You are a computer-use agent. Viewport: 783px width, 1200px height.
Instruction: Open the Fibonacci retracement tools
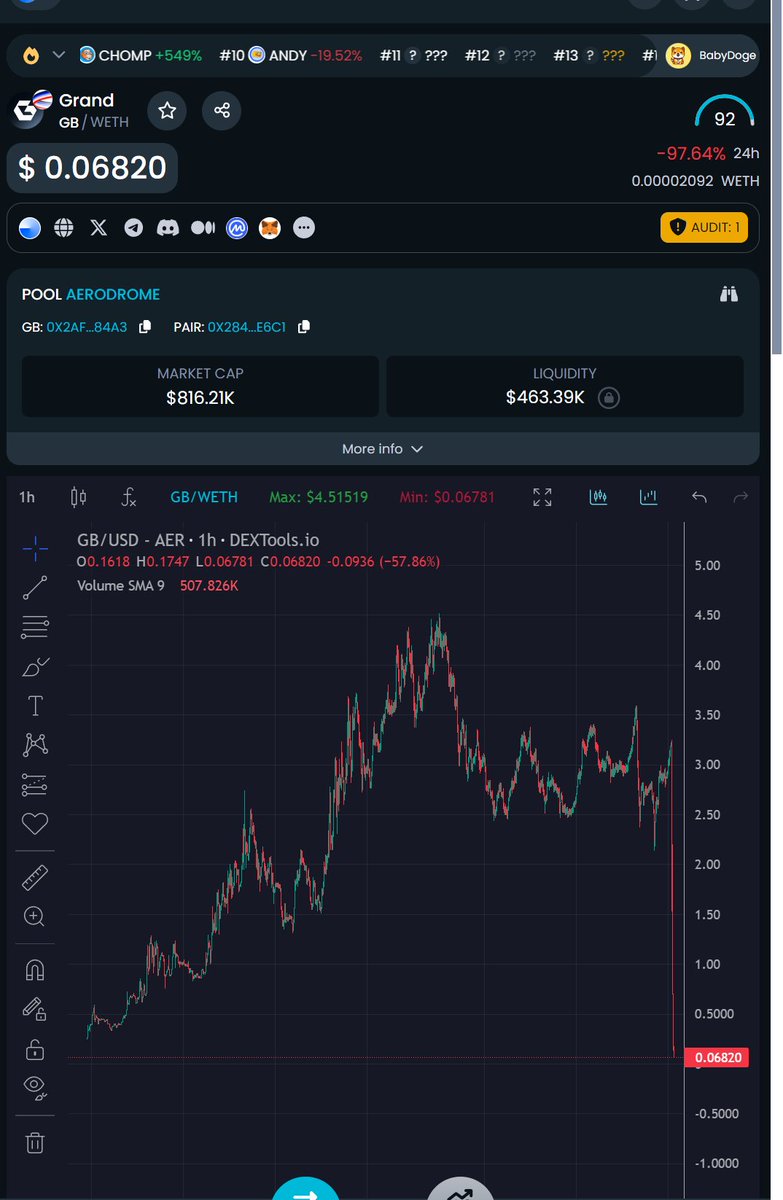[35, 627]
